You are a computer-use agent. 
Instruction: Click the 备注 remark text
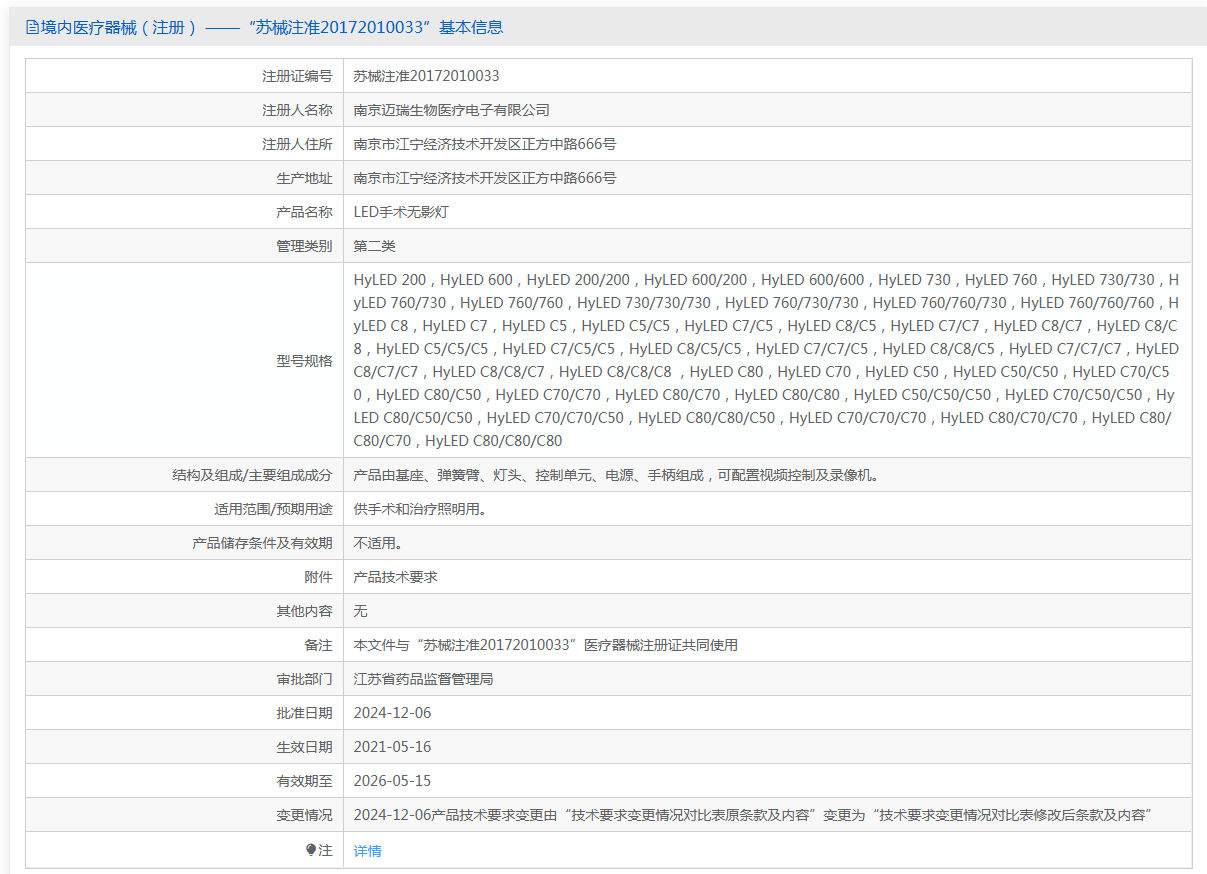(546, 645)
